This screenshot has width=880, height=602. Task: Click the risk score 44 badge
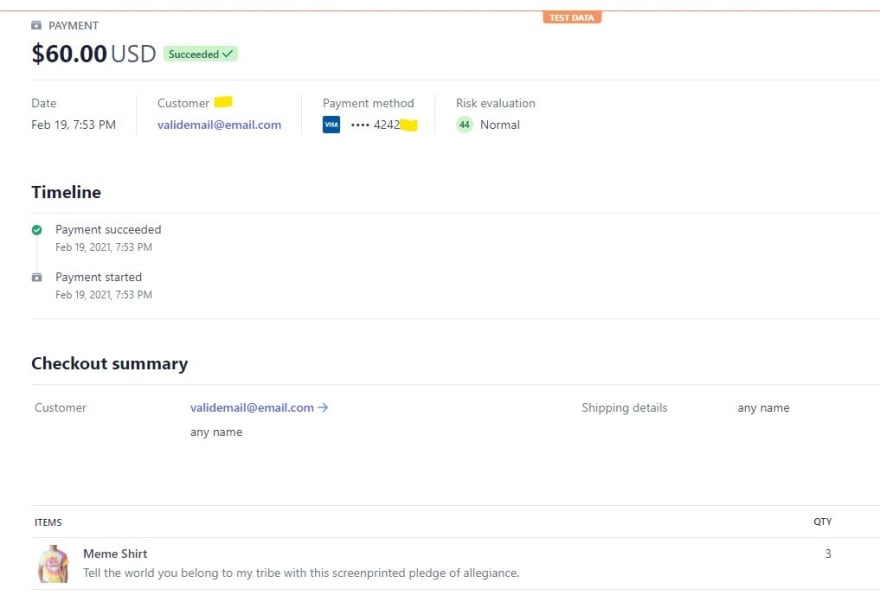464,125
